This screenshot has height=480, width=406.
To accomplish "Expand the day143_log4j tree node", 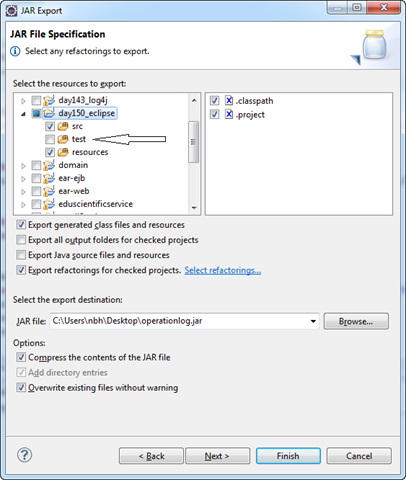I will (23, 101).
